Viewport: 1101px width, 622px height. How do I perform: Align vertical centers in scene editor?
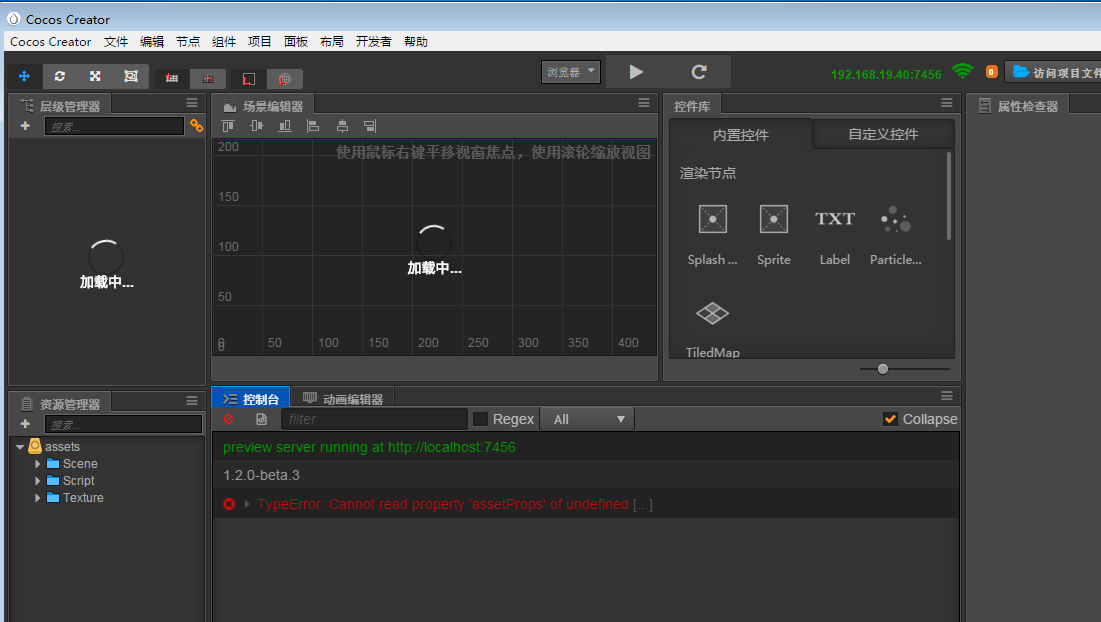[257, 126]
